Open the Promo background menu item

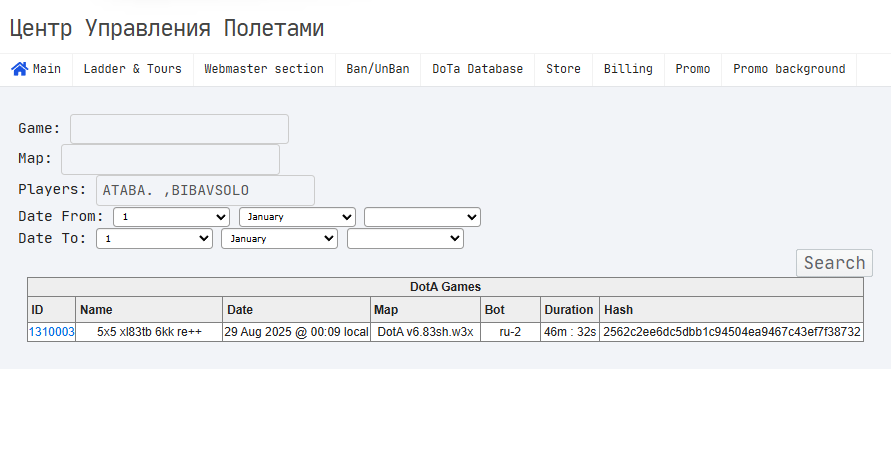[789, 69]
